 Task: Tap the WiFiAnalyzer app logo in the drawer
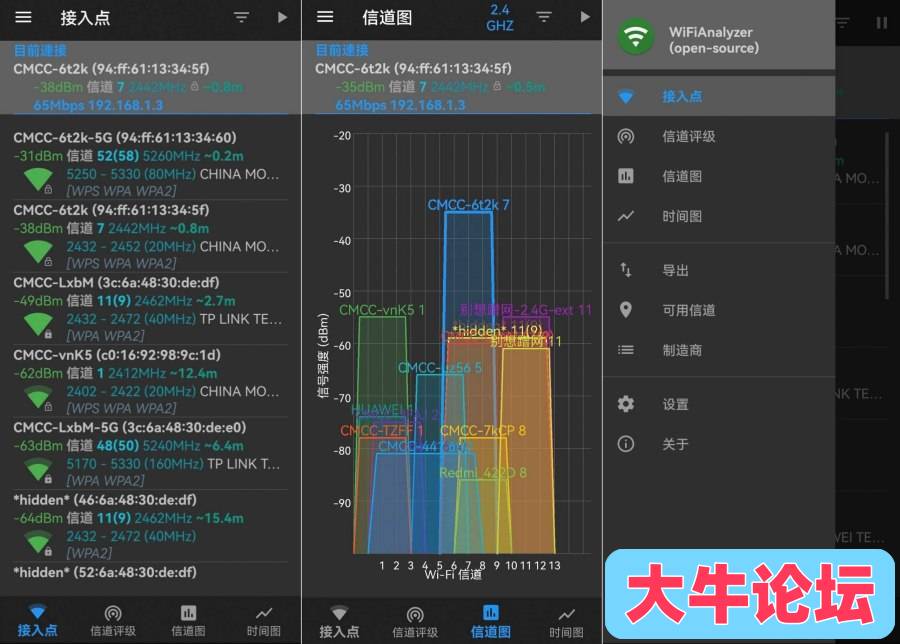[635, 37]
